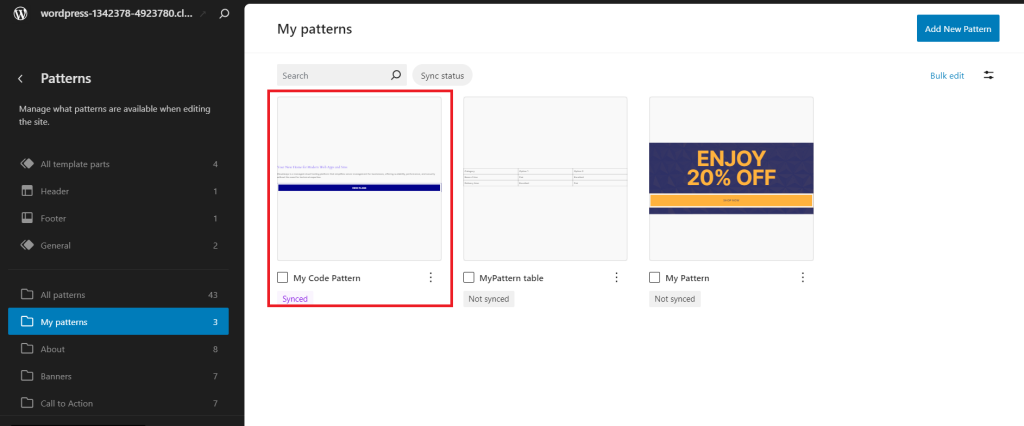The height and width of the screenshot is (426, 1024).
Task: Go back using the Patterns back arrow
Action: tap(20, 78)
